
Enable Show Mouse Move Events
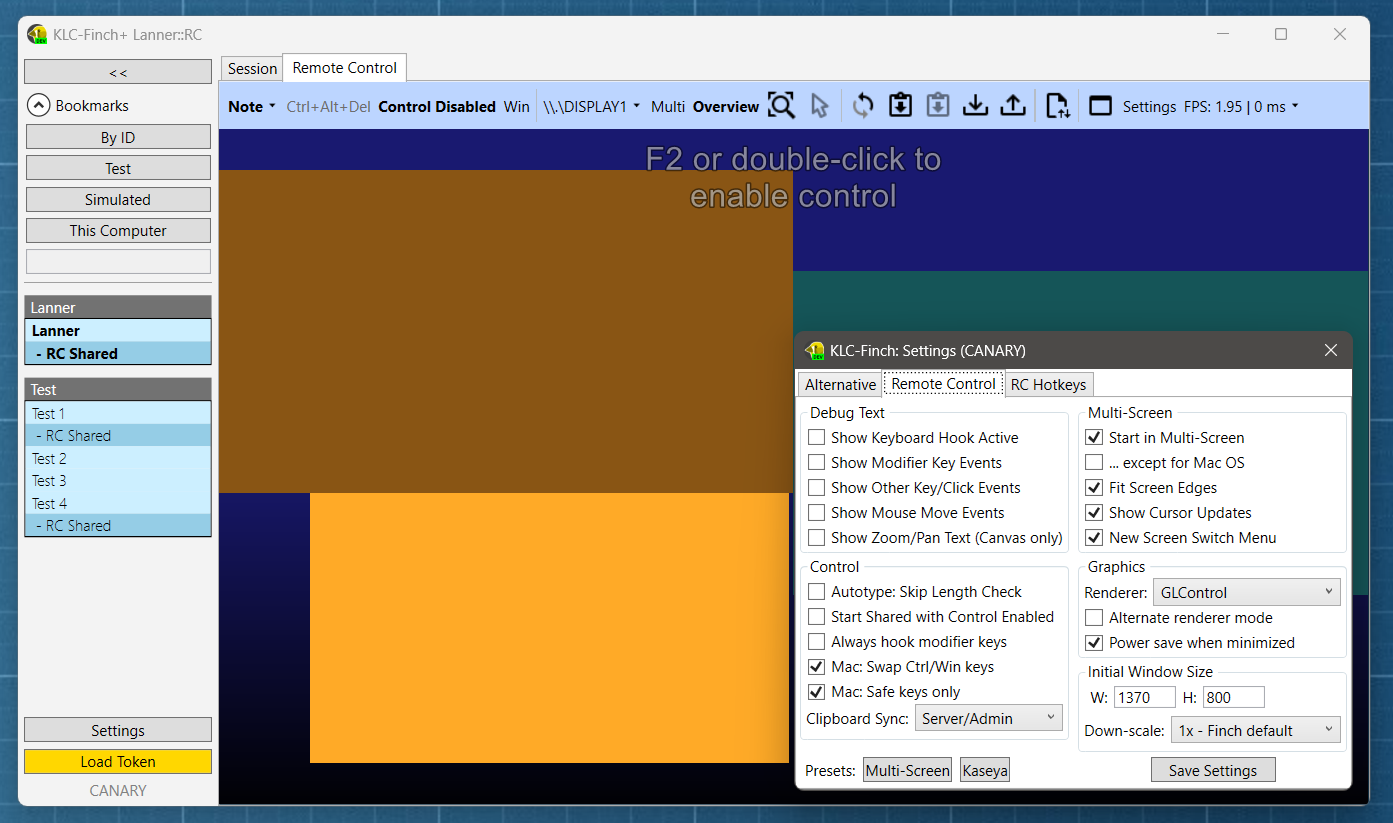tap(817, 512)
